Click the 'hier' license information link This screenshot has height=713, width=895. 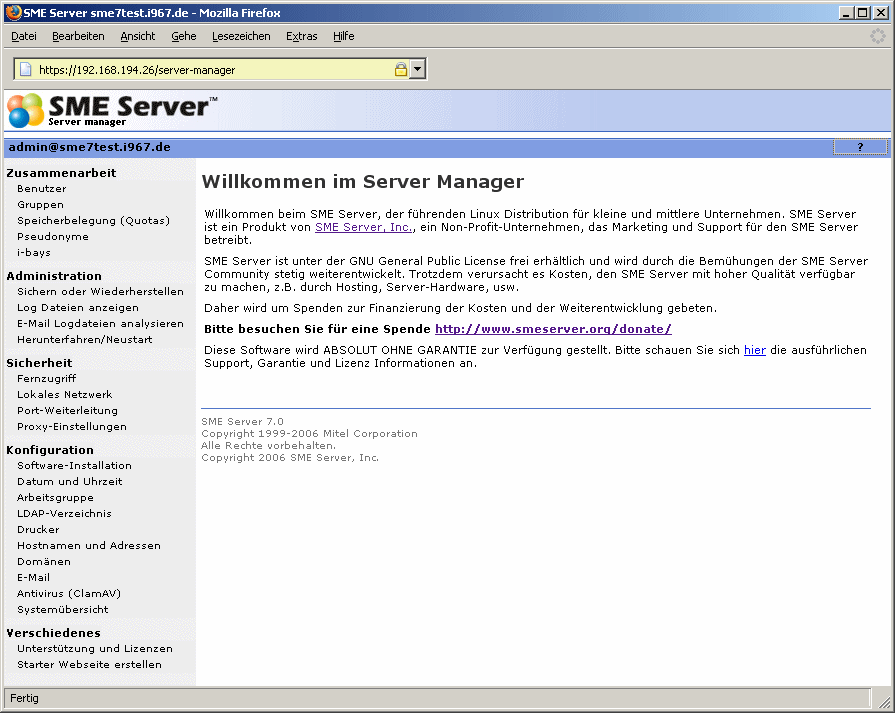point(755,350)
